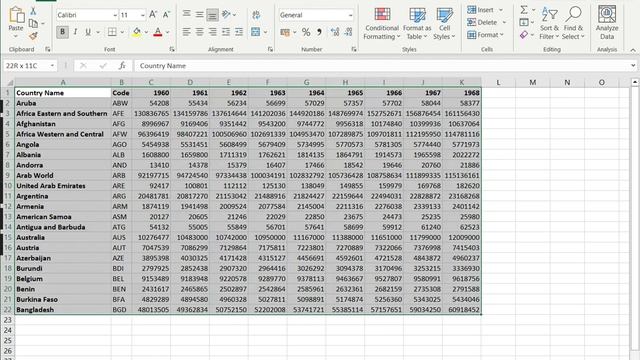Click Increase Decimal icon

click(335, 32)
